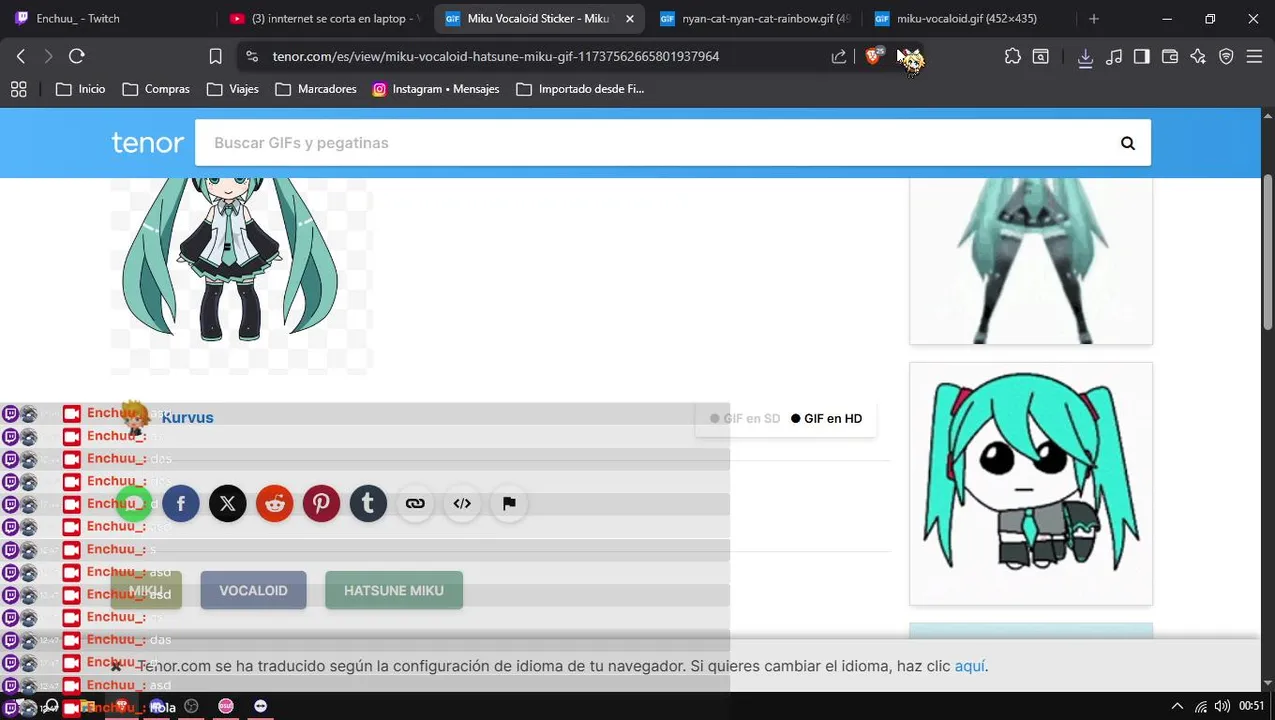Switch to nyan-cat-rainbow.gif tab
This screenshot has width=1275, height=720.
754,19
